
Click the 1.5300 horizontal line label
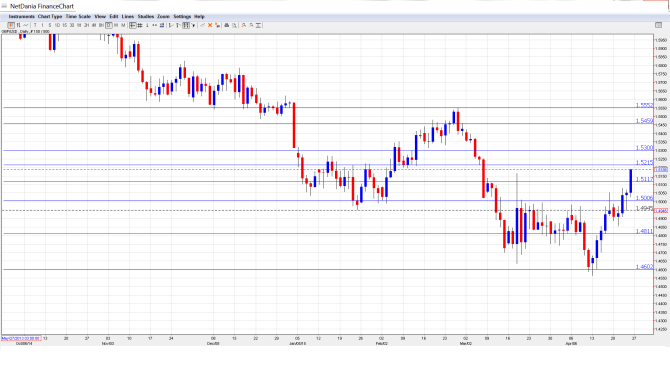[644, 148]
